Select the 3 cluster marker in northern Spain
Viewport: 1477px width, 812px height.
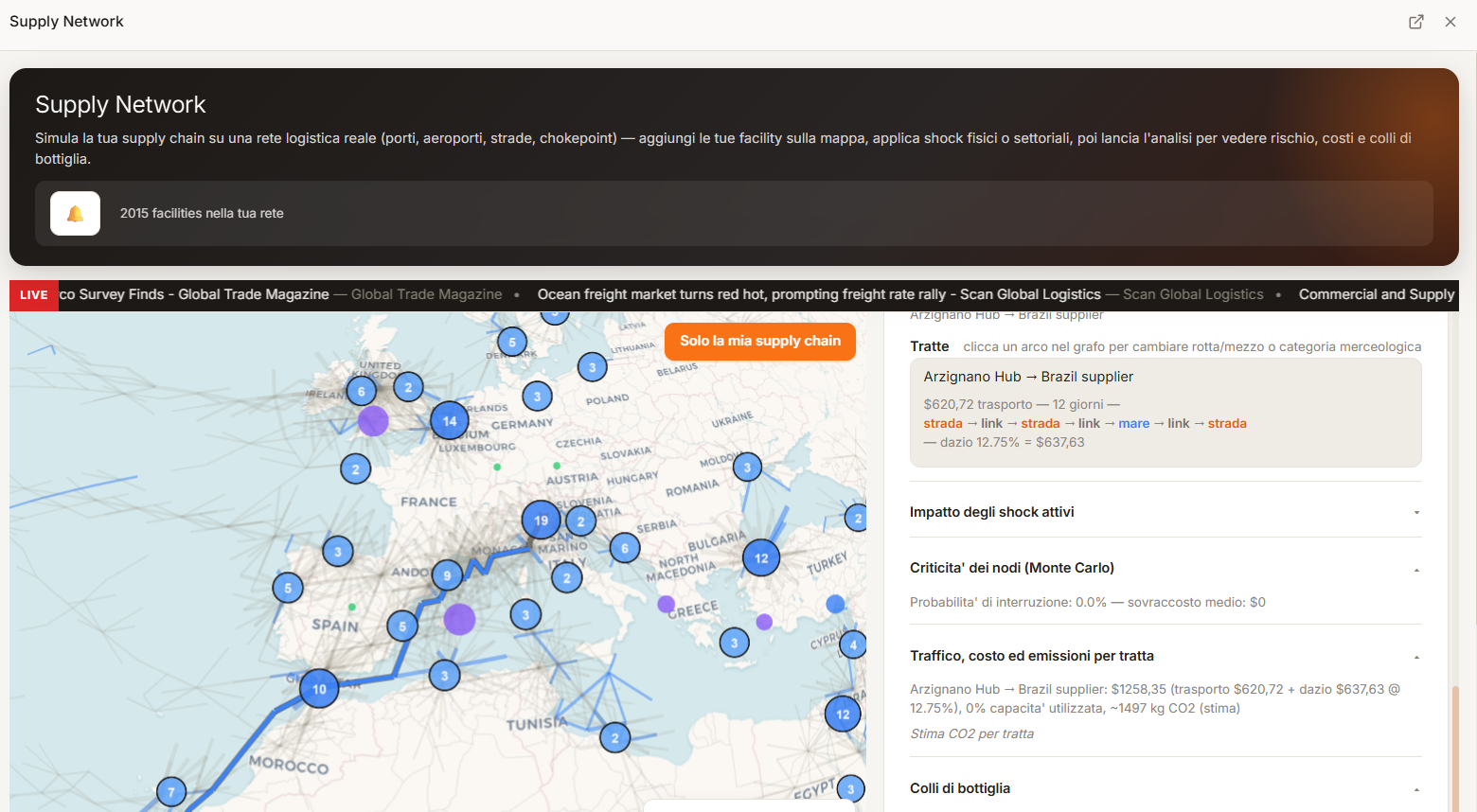tap(338, 552)
